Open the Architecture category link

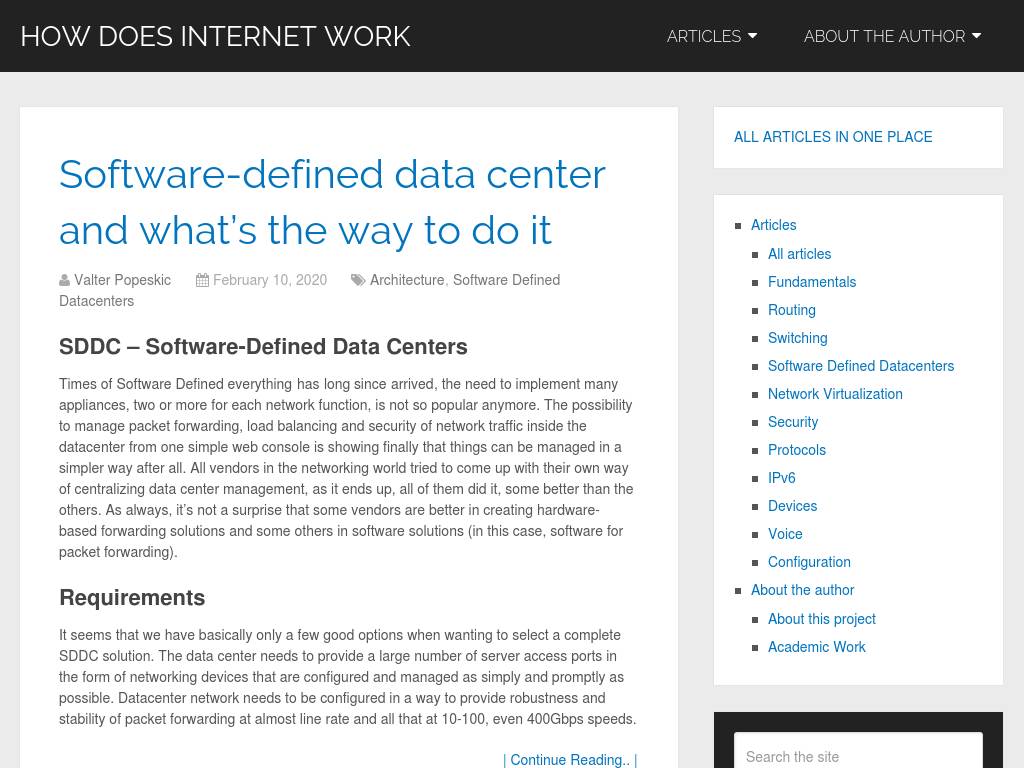(x=407, y=280)
